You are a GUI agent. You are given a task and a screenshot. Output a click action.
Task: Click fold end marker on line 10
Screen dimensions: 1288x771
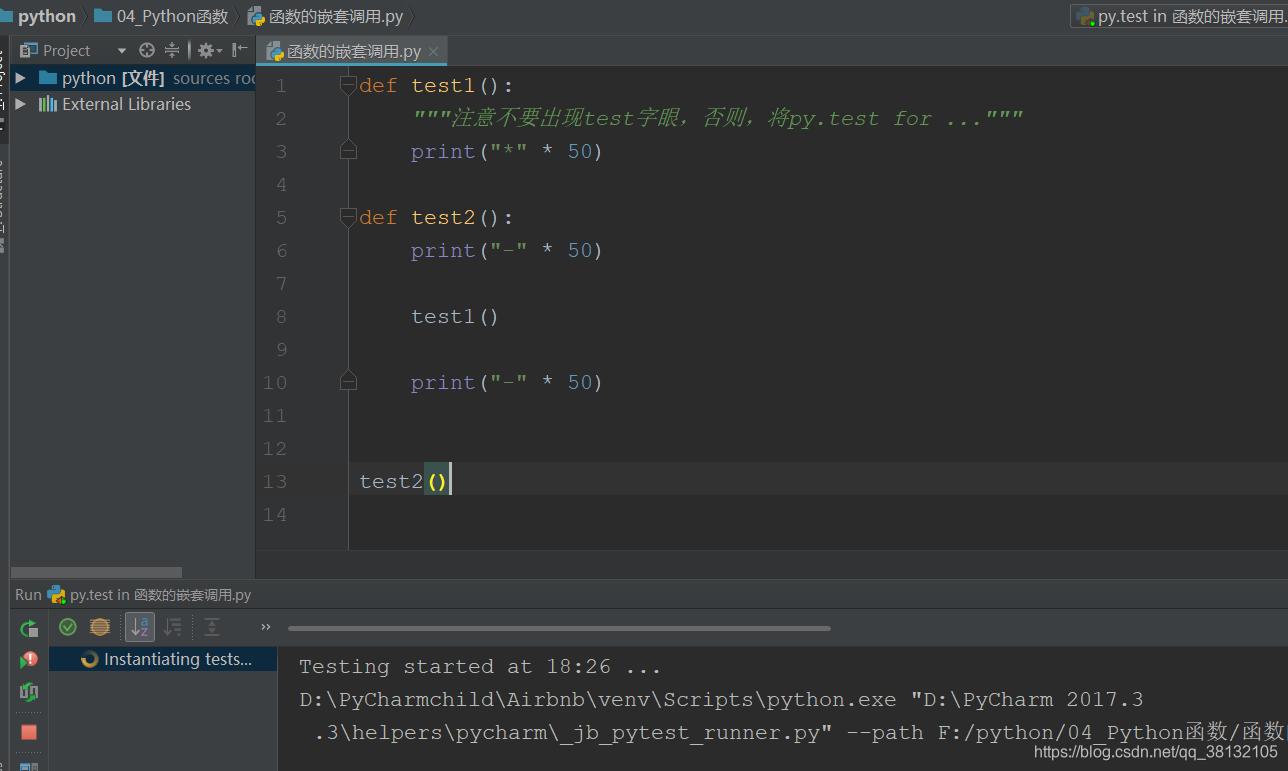pyautogui.click(x=347, y=382)
